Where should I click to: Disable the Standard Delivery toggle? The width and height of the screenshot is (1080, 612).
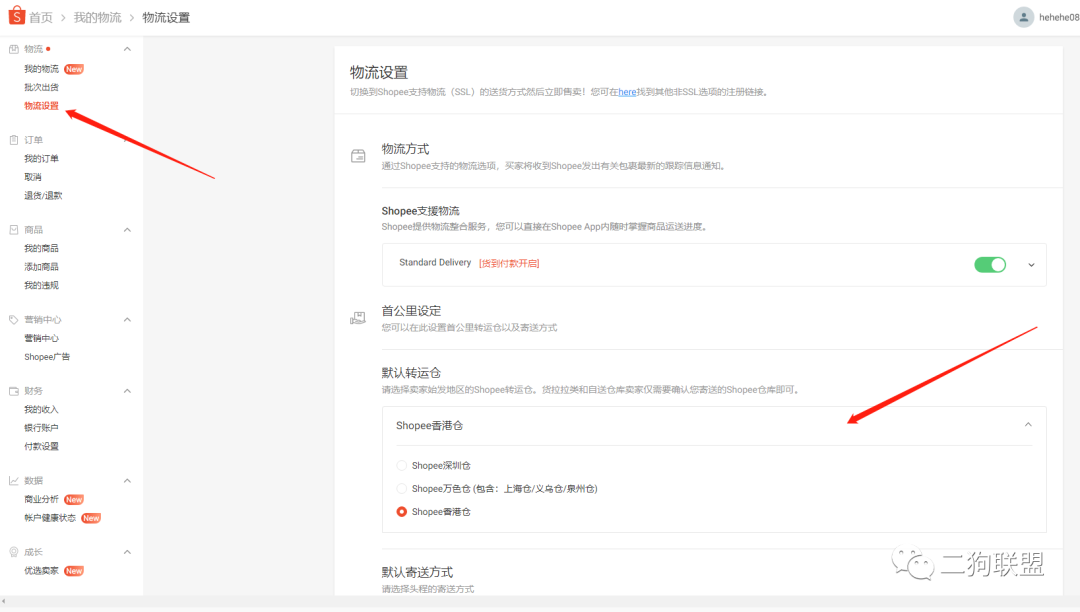990,264
